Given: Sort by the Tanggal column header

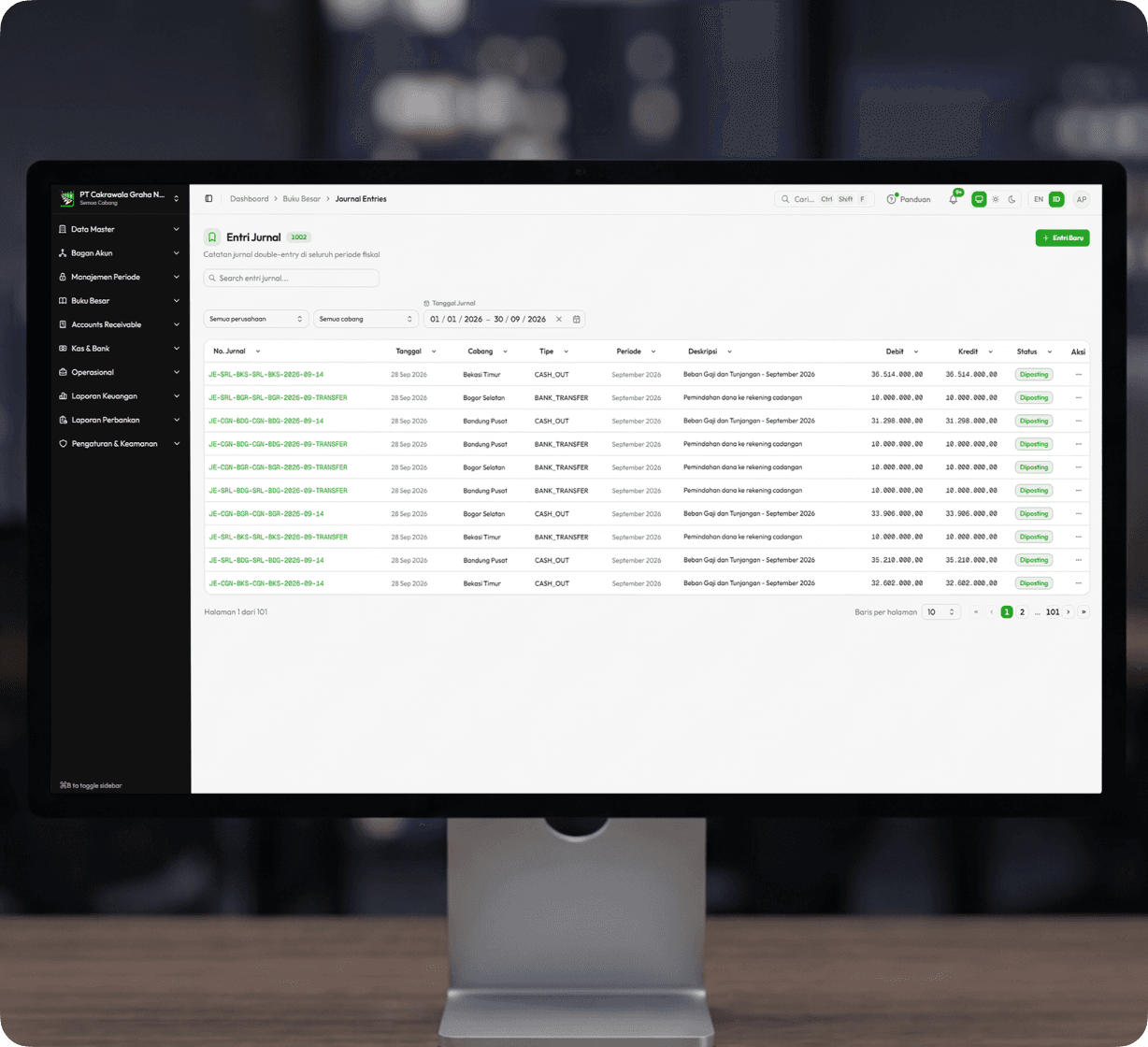Looking at the screenshot, I should click(x=416, y=351).
